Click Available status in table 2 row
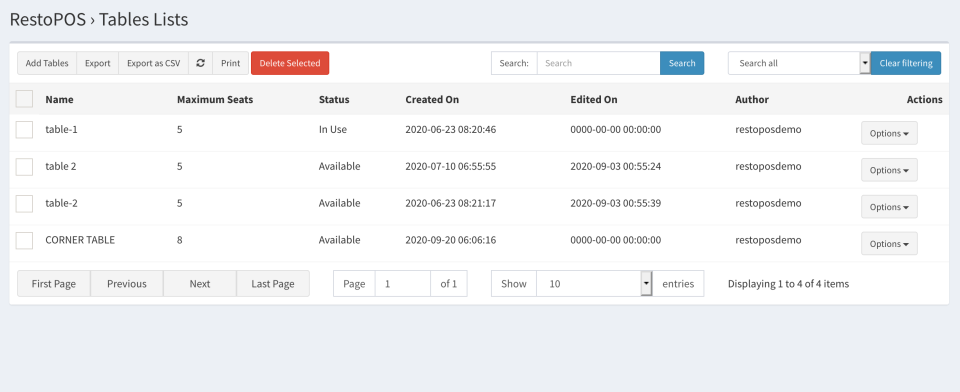This screenshot has width=960, height=392. coord(340,167)
